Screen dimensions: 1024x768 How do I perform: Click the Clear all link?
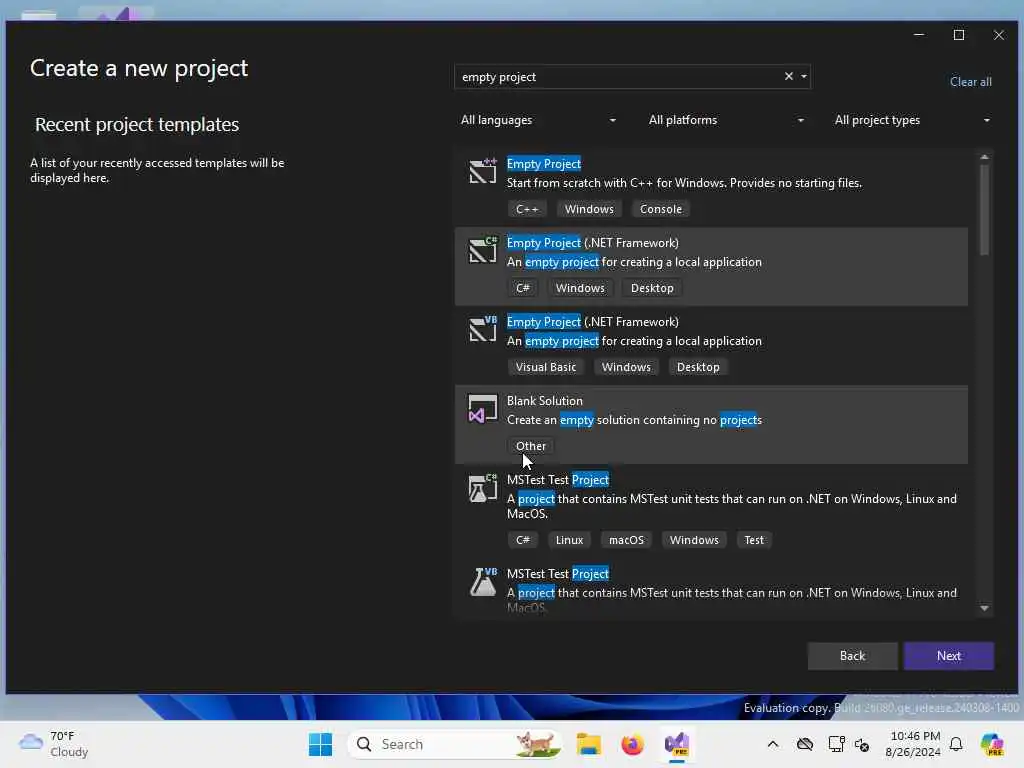click(x=970, y=82)
